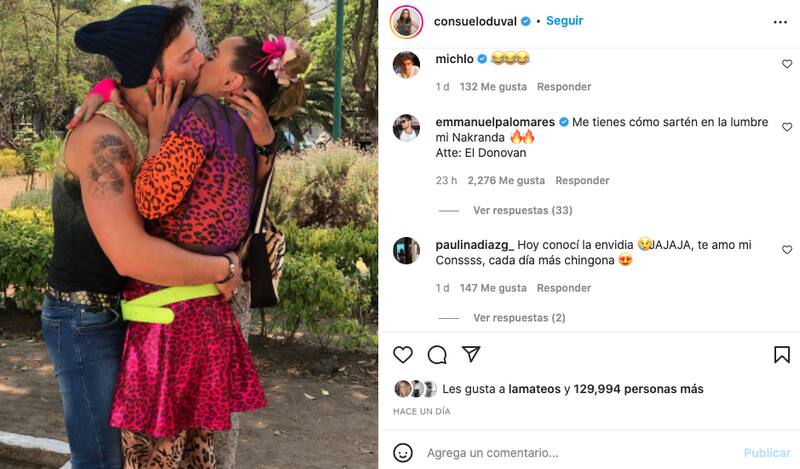Open emmanuelpalomares avatar
Screen dimensions: 800x469
tap(407, 128)
